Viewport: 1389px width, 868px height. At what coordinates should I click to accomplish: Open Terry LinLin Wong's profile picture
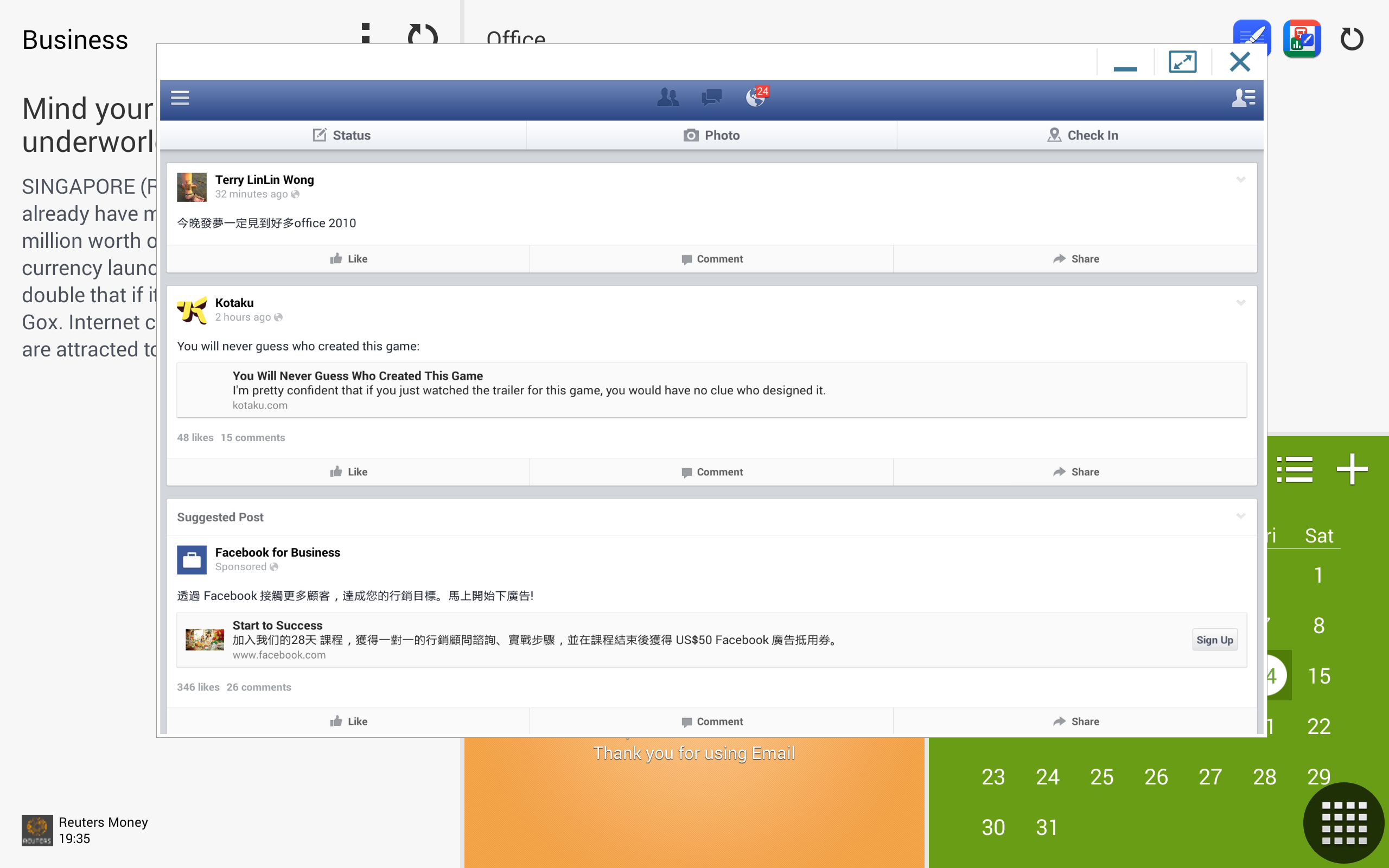[192, 187]
